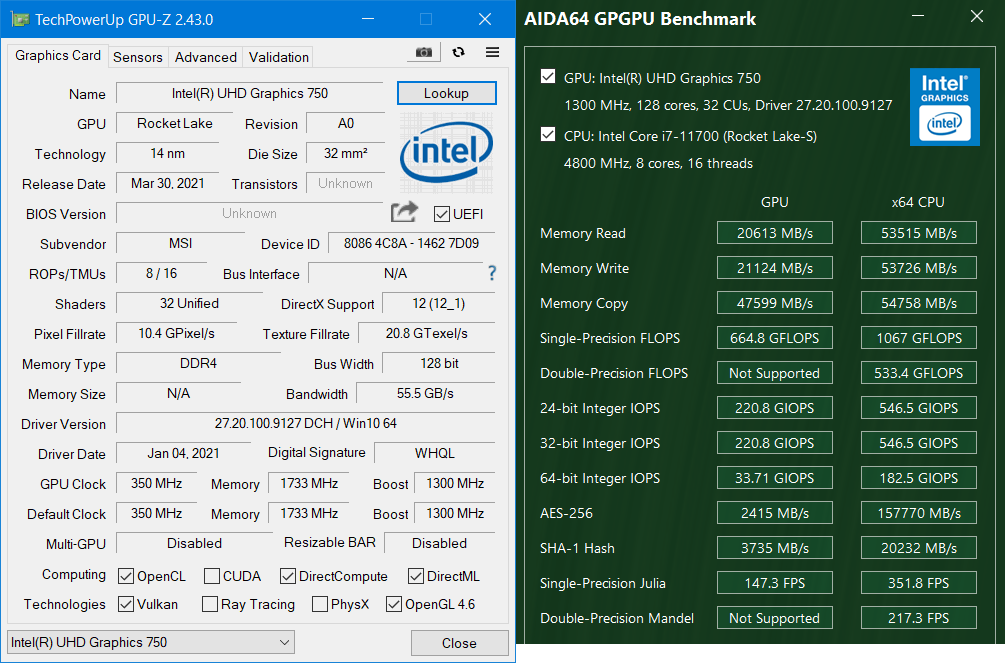The width and height of the screenshot is (1005, 664).
Task: Click the GPU-Z title bar app icon
Action: (21, 19)
